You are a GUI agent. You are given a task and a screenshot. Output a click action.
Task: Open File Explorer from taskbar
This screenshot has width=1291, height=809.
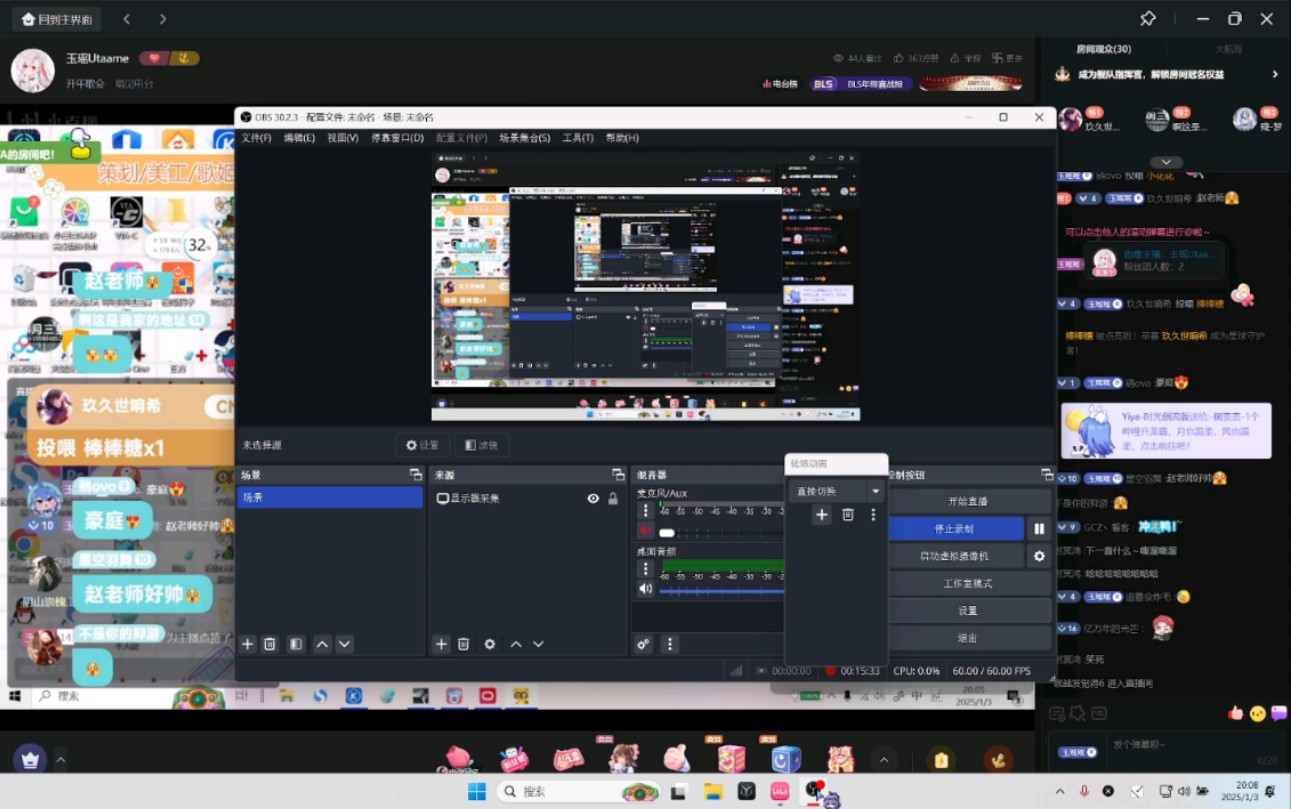tap(712, 791)
